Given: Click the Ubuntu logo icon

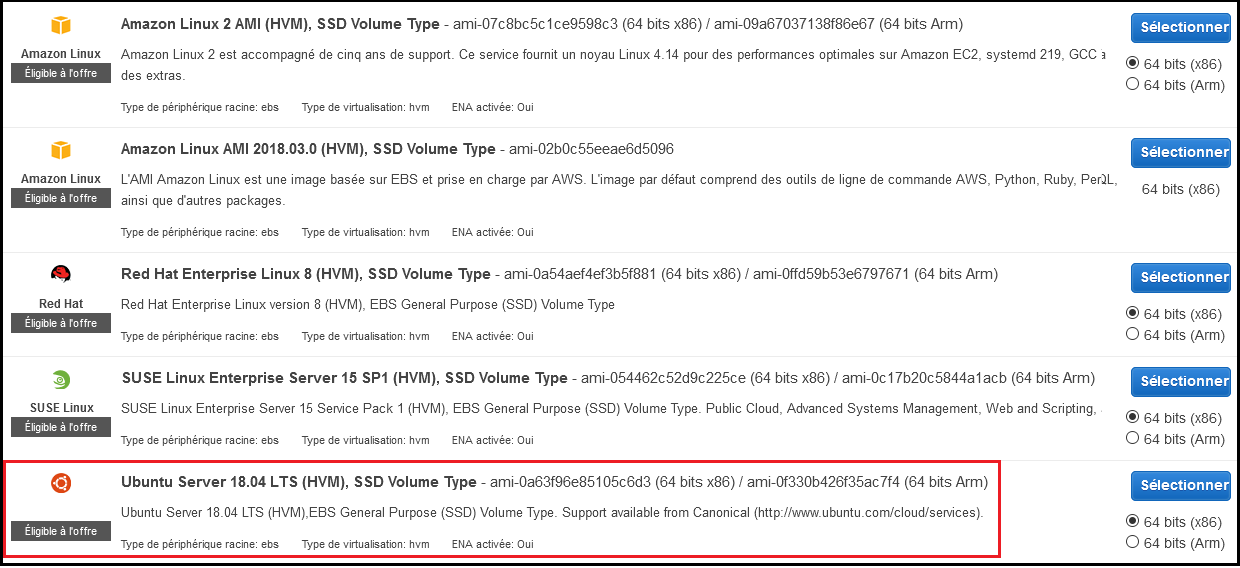Looking at the screenshot, I should (x=61, y=484).
